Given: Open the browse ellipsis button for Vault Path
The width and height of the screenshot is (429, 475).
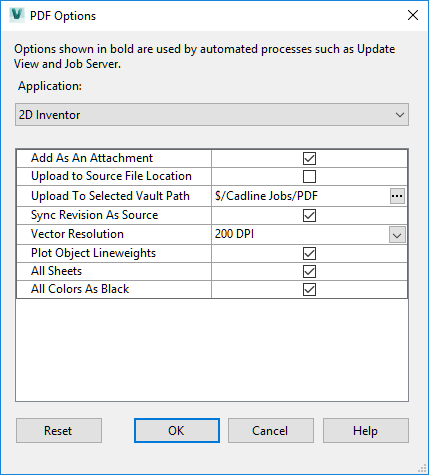Looking at the screenshot, I should click(397, 196).
